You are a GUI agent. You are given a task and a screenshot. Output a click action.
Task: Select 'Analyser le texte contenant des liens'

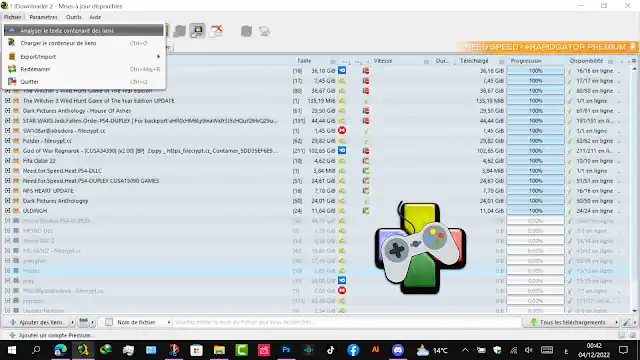point(84,30)
